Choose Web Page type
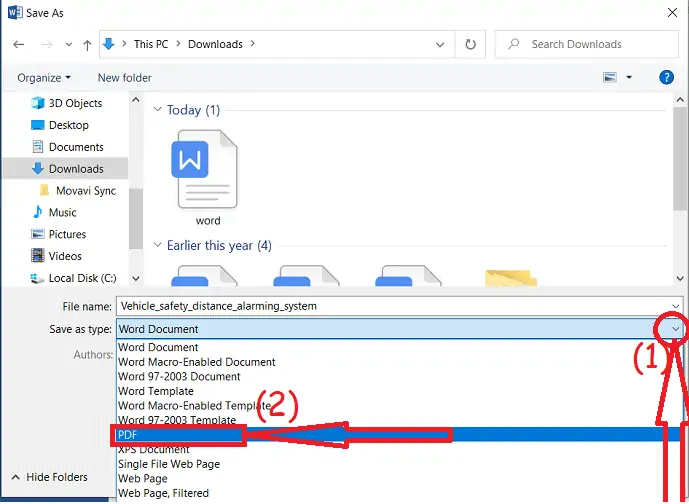 tap(400, 478)
